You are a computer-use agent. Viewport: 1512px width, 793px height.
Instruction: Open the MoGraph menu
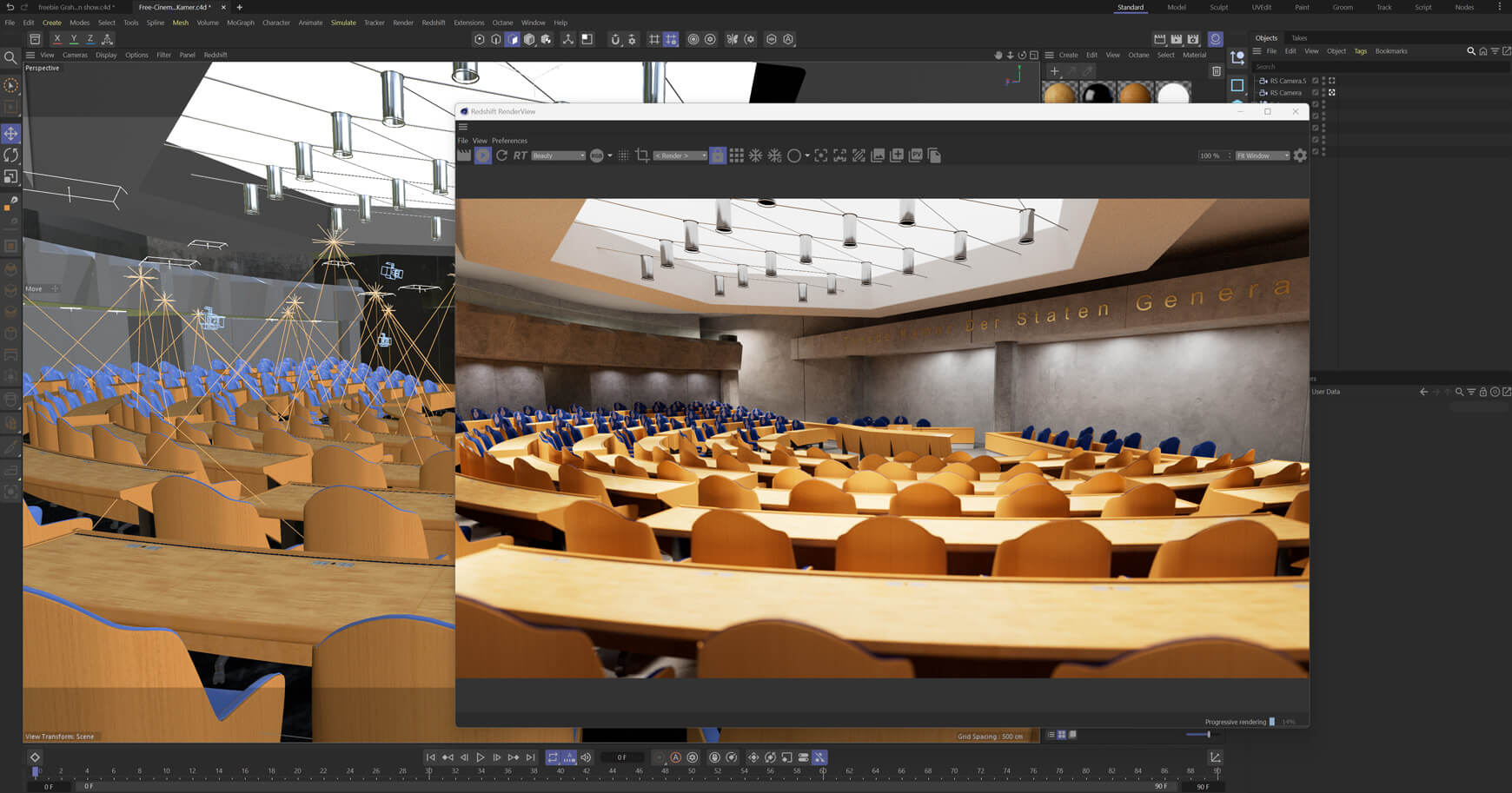(241, 23)
